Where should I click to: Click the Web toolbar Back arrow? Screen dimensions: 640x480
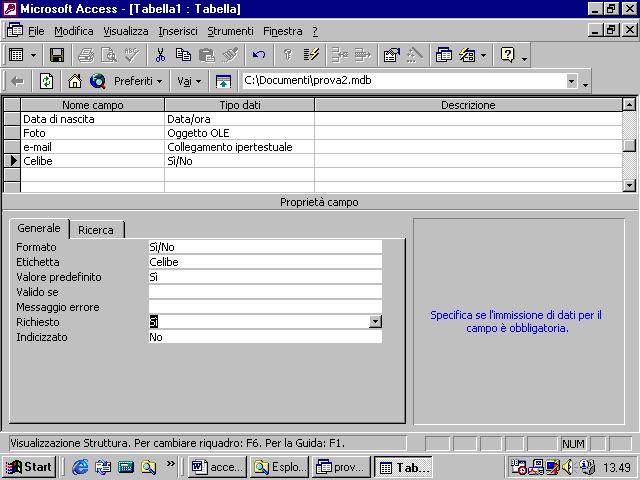point(17,82)
